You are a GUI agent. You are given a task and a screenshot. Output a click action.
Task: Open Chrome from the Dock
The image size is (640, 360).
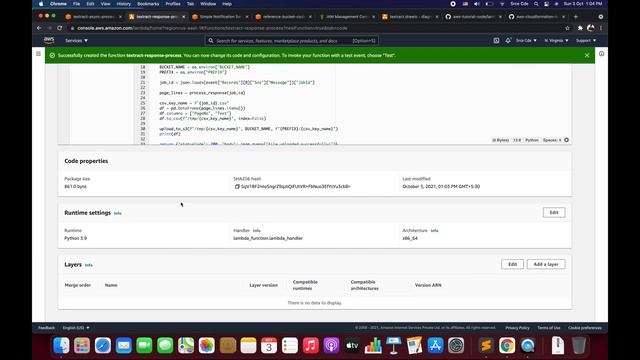[x=507, y=345]
